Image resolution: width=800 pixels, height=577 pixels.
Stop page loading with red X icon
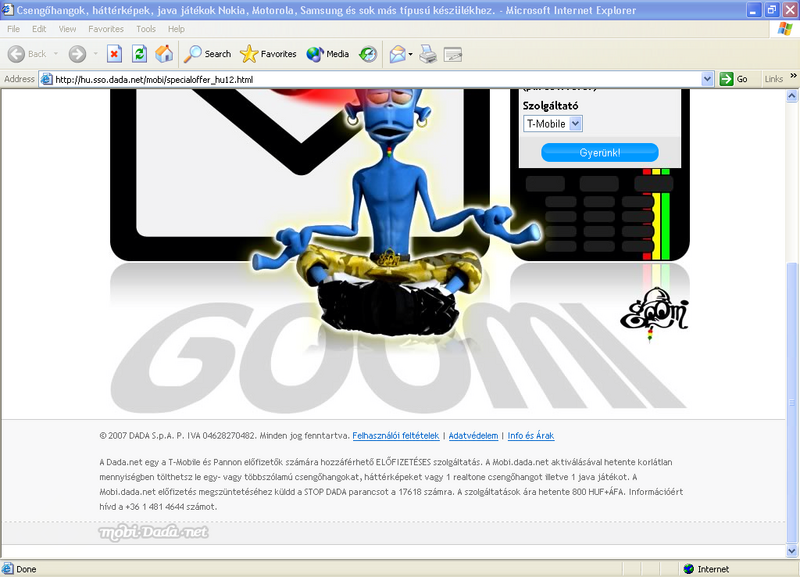(114, 54)
